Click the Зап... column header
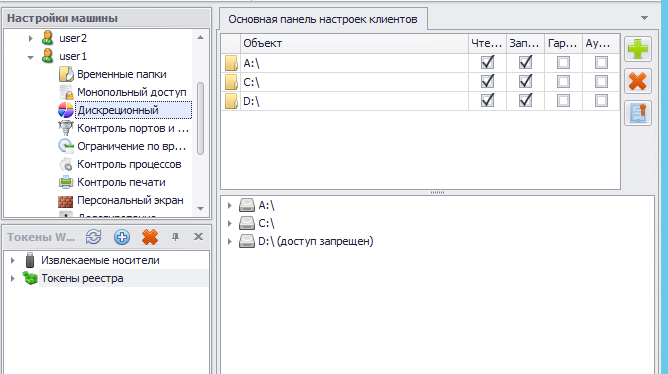This screenshot has width=668, height=374. point(525,43)
